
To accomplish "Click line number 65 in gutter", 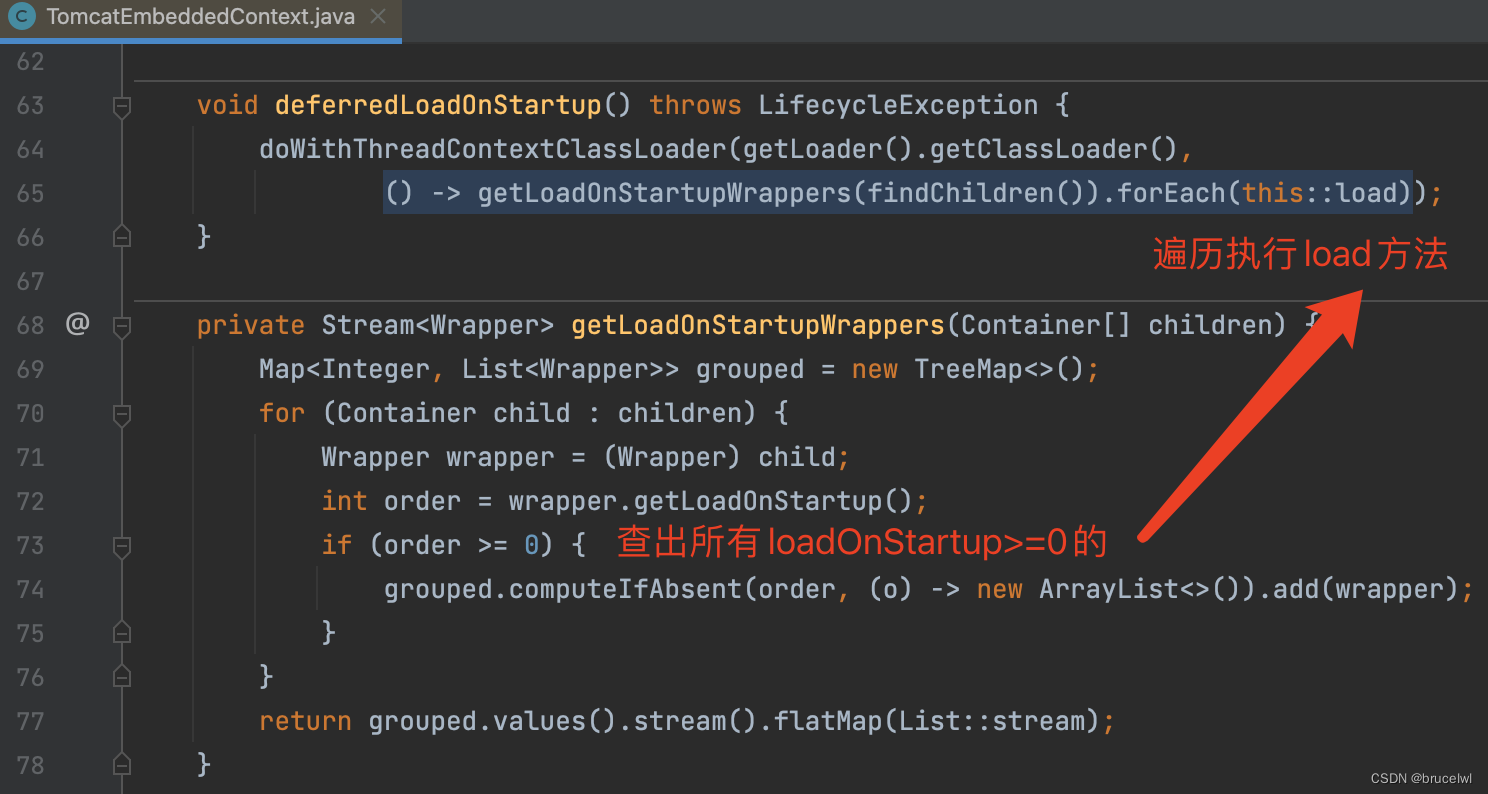I will [x=30, y=193].
